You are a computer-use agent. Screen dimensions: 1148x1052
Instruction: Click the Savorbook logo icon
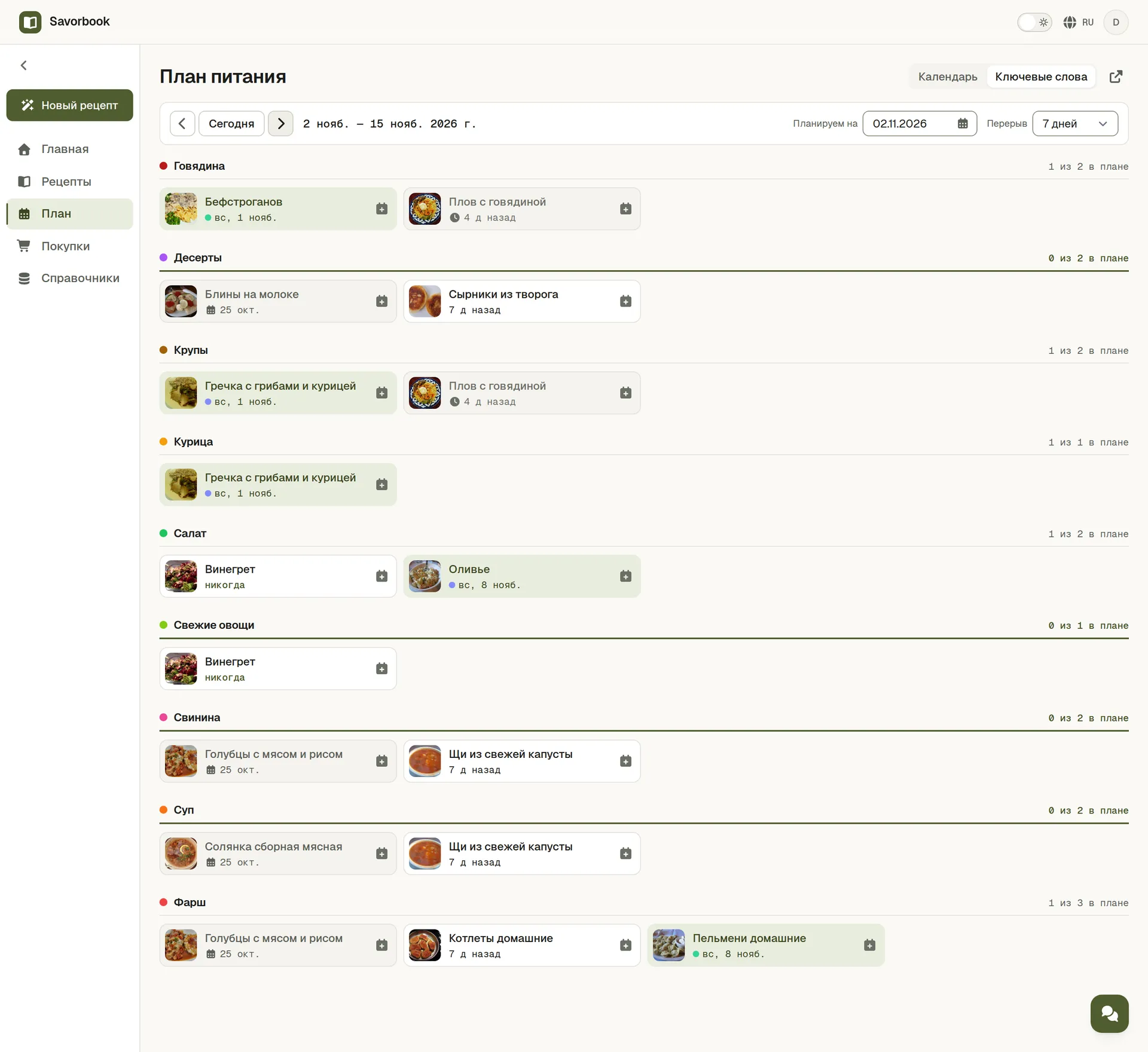click(30, 22)
